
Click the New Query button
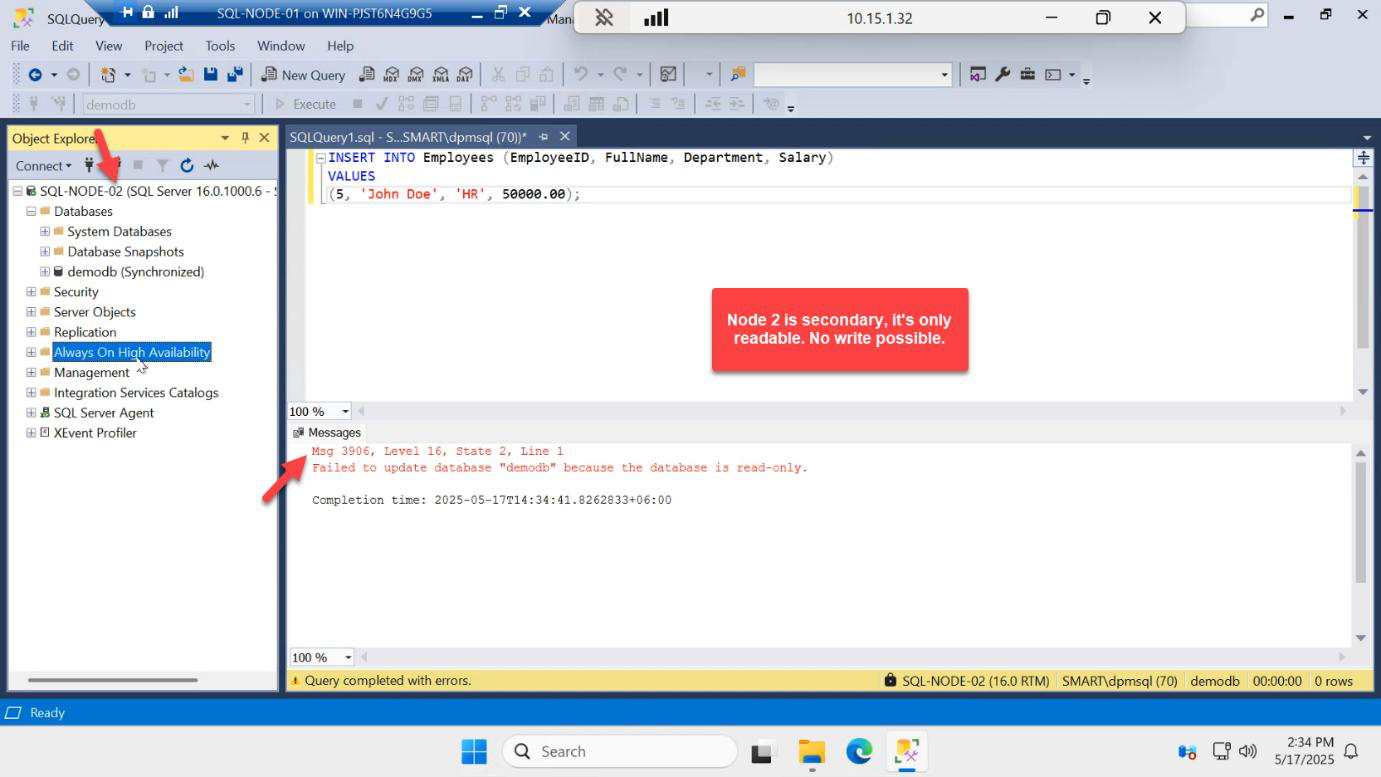coord(303,75)
